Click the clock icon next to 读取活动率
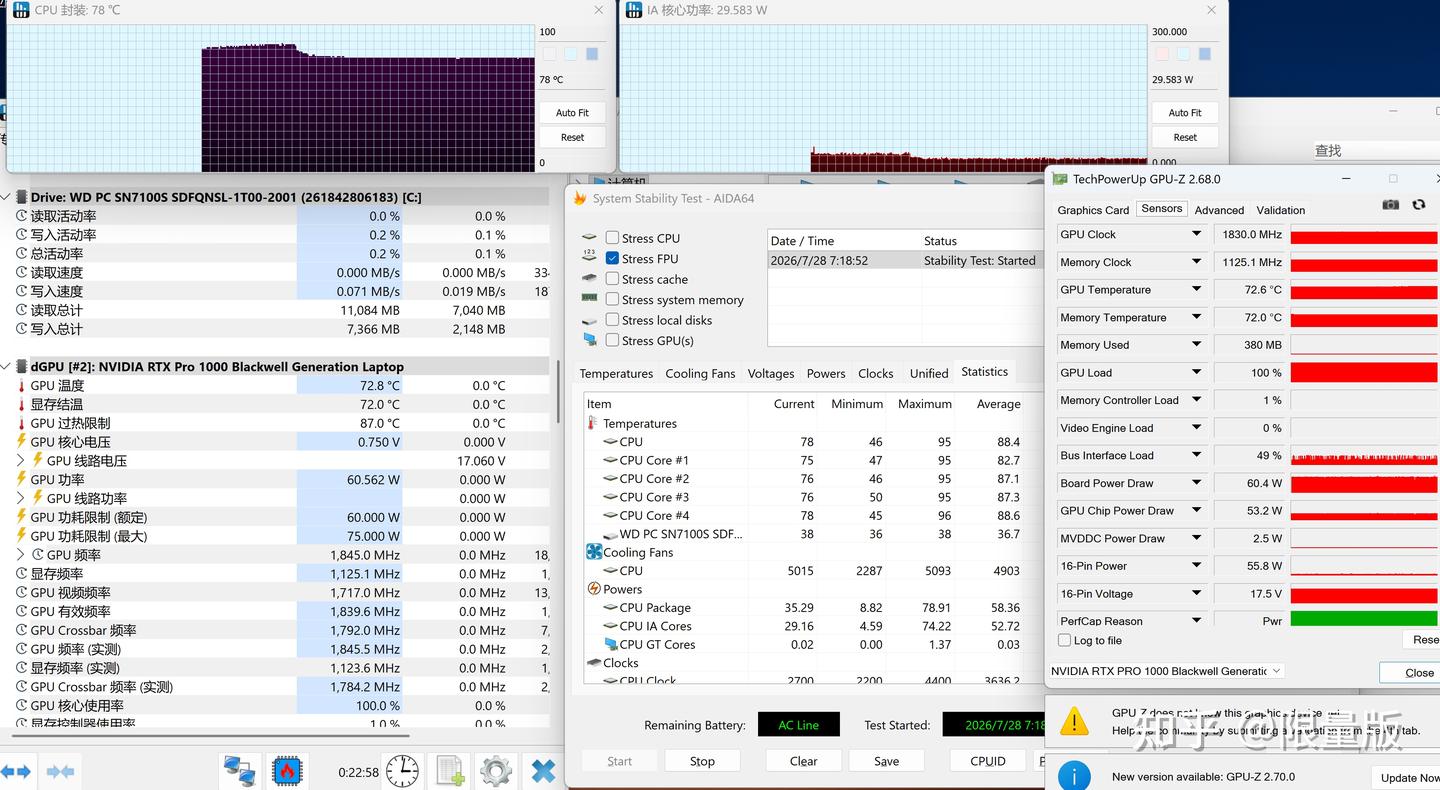The width and height of the screenshot is (1440, 790). 21,216
